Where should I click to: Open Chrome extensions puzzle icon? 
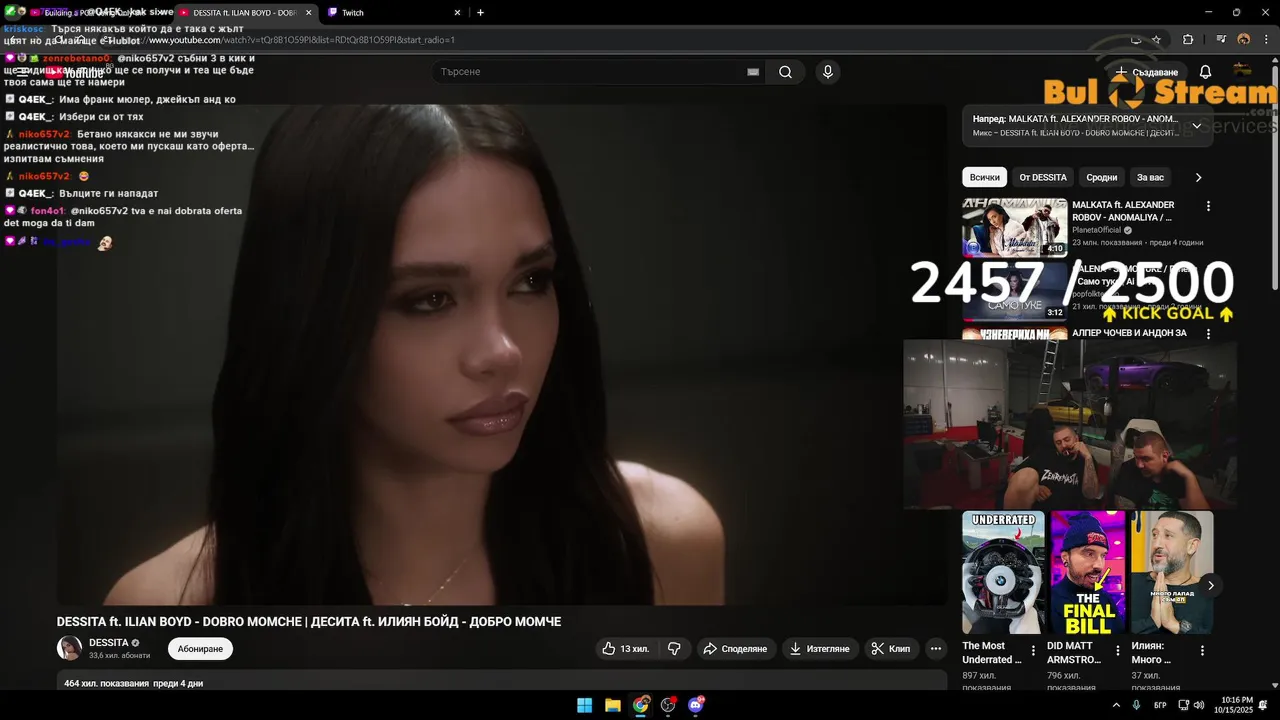1188,40
